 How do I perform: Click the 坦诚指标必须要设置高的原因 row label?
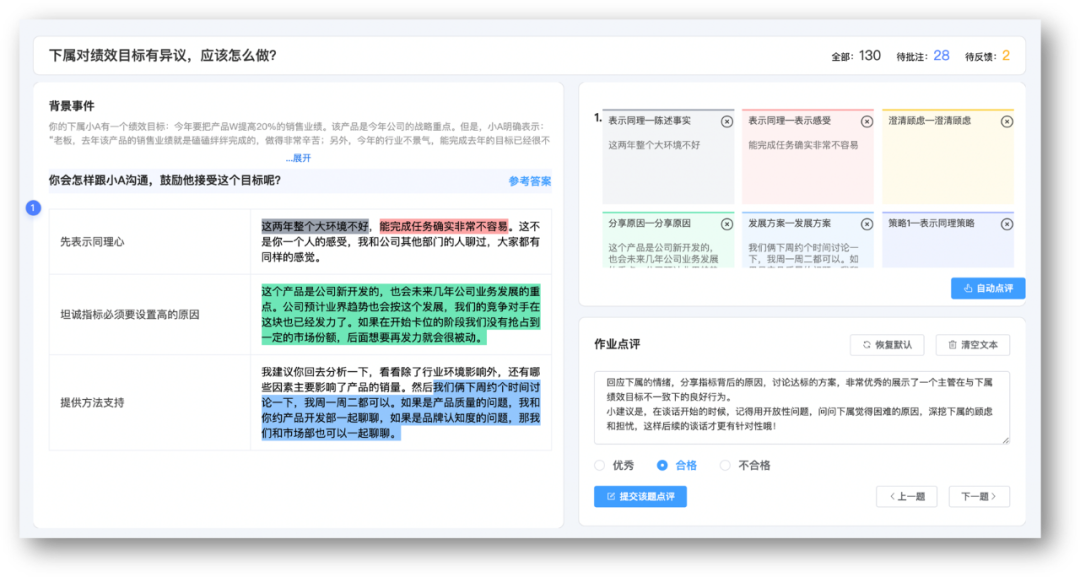(129, 315)
